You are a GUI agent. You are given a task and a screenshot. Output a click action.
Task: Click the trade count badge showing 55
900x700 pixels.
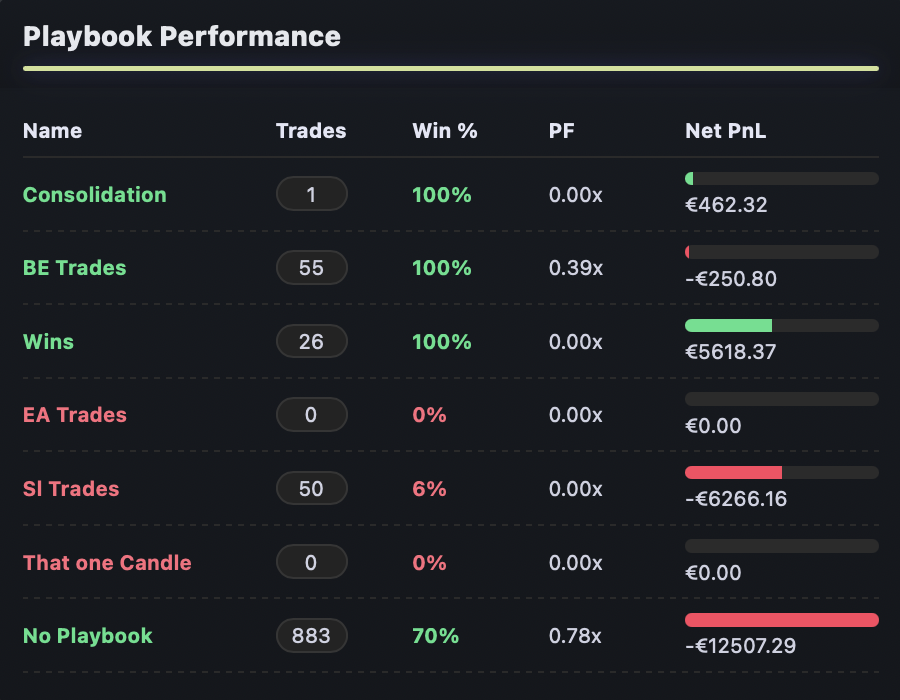pos(311,268)
